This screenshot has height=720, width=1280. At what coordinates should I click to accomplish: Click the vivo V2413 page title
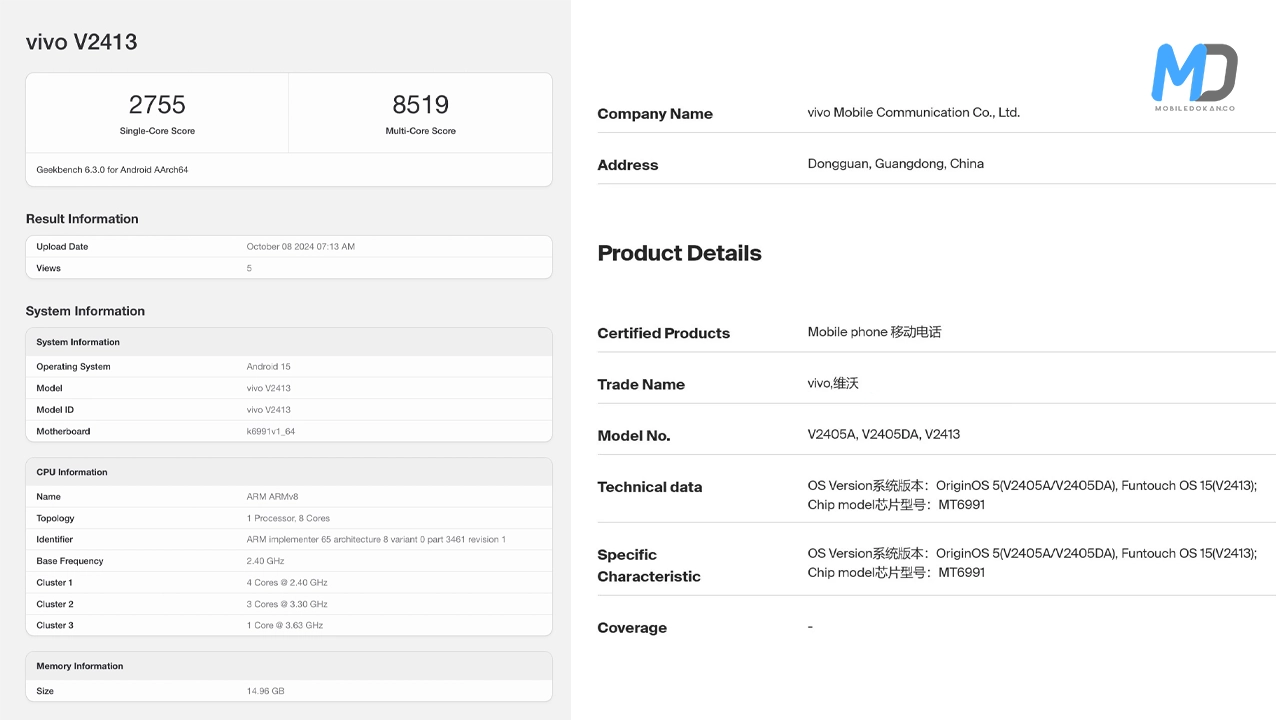pos(81,42)
